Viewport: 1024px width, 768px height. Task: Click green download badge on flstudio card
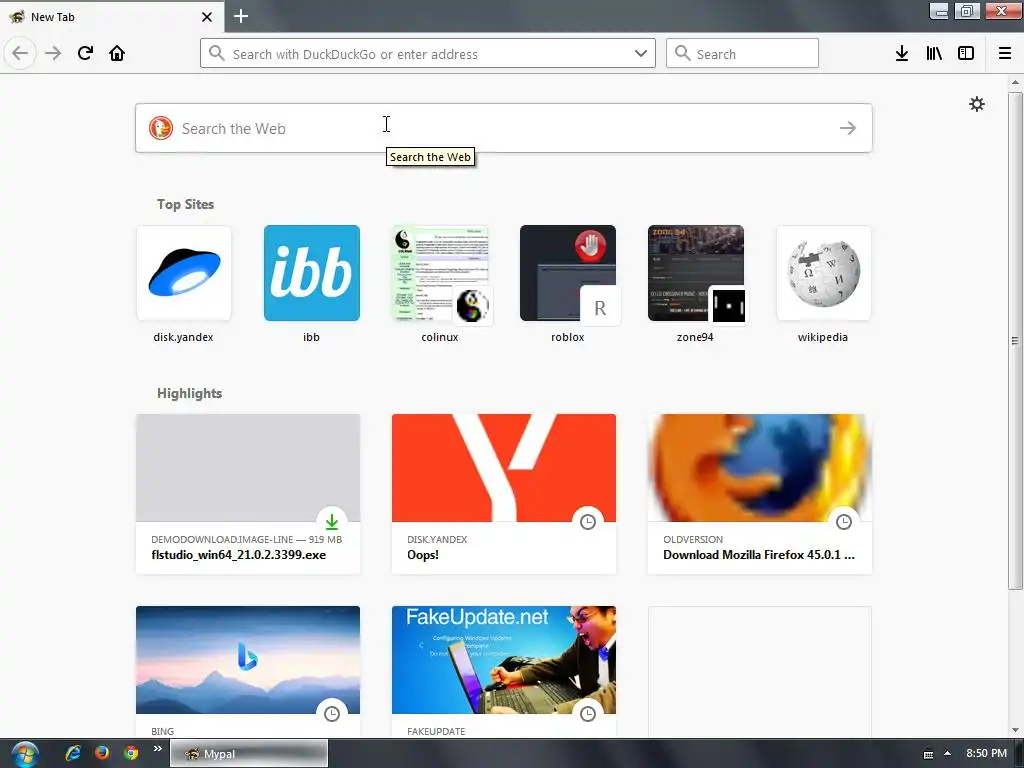332,522
